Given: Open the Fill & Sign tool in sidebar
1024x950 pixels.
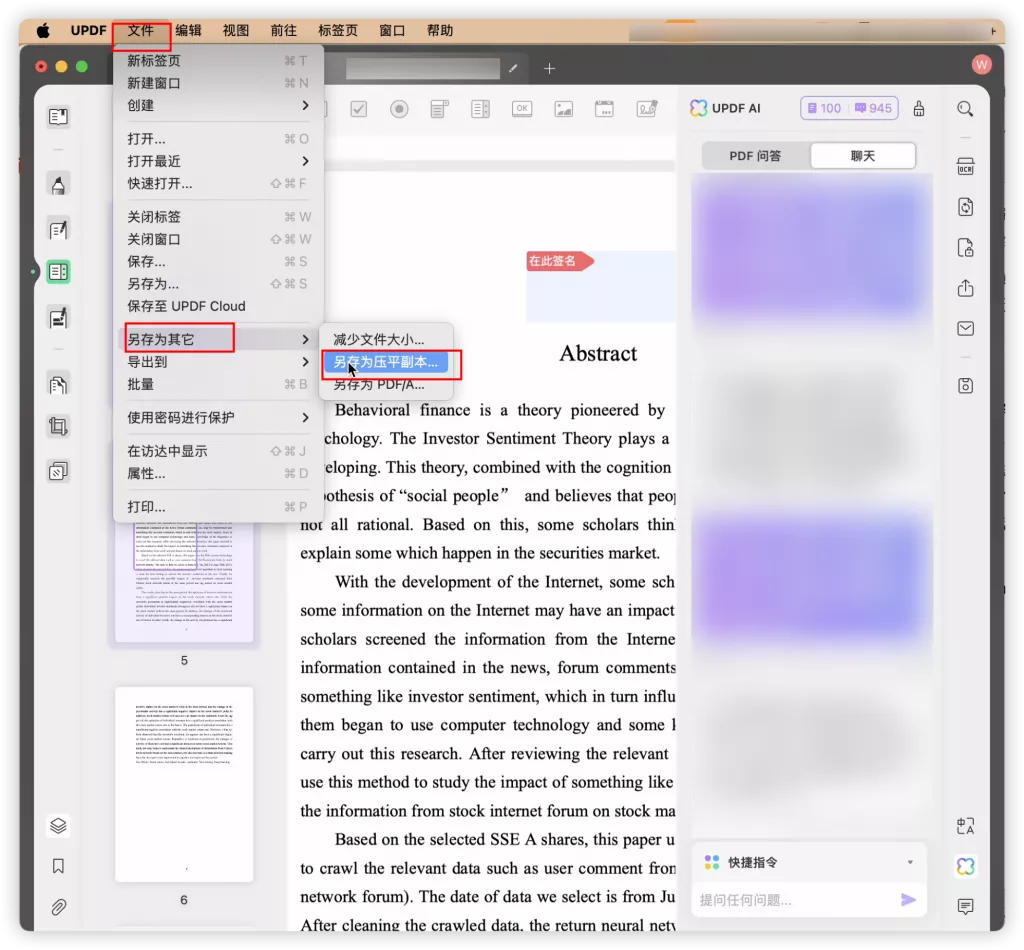Looking at the screenshot, I should coord(58,318).
